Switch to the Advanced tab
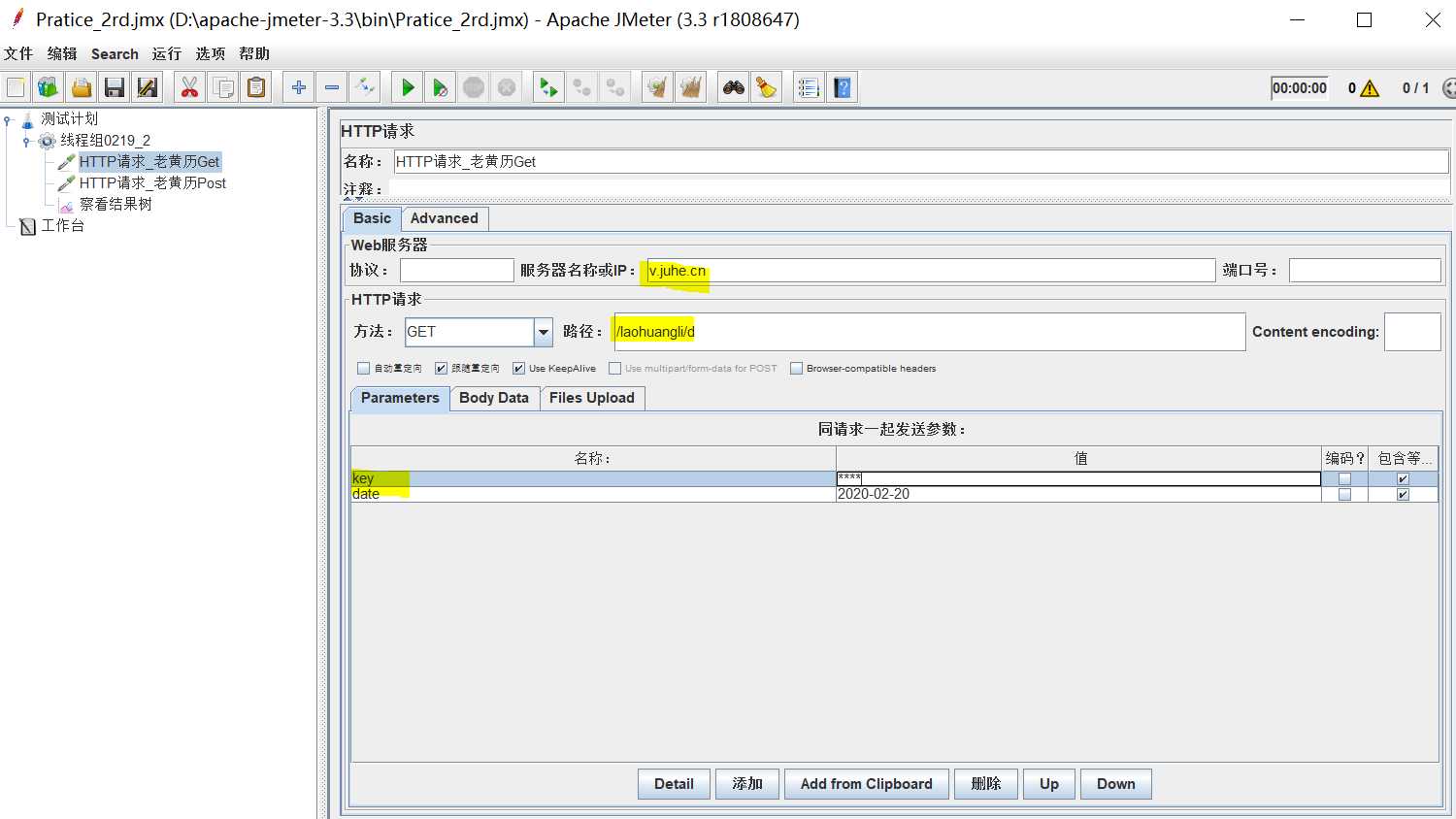The height and width of the screenshot is (819, 1456). [445, 218]
